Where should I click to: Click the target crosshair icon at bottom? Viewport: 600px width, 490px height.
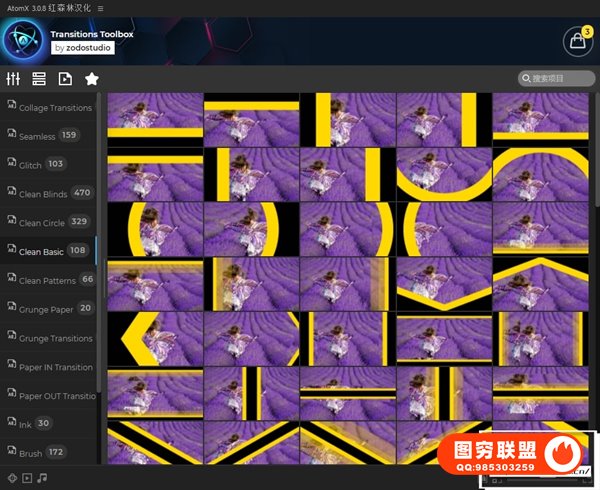coord(11,478)
